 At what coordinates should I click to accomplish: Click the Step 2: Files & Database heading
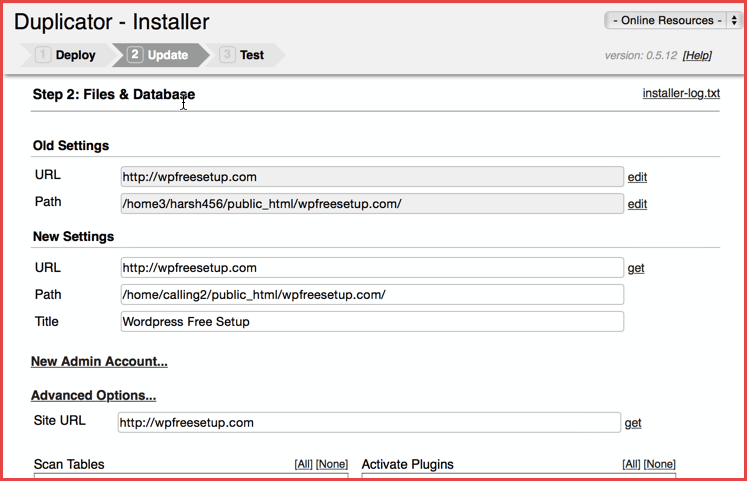[113, 94]
